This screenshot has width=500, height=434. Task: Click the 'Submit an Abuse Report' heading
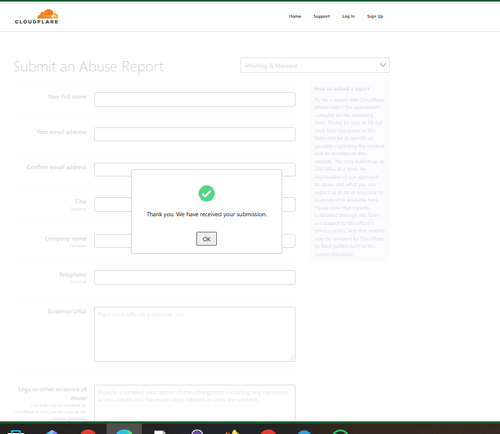pos(88,66)
